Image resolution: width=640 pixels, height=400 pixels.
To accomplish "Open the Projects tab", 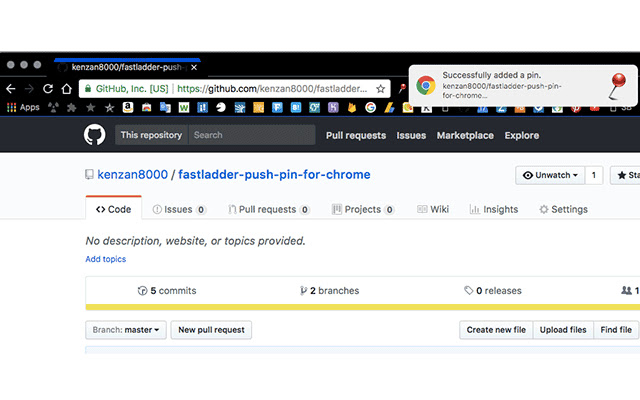I will 362,209.
